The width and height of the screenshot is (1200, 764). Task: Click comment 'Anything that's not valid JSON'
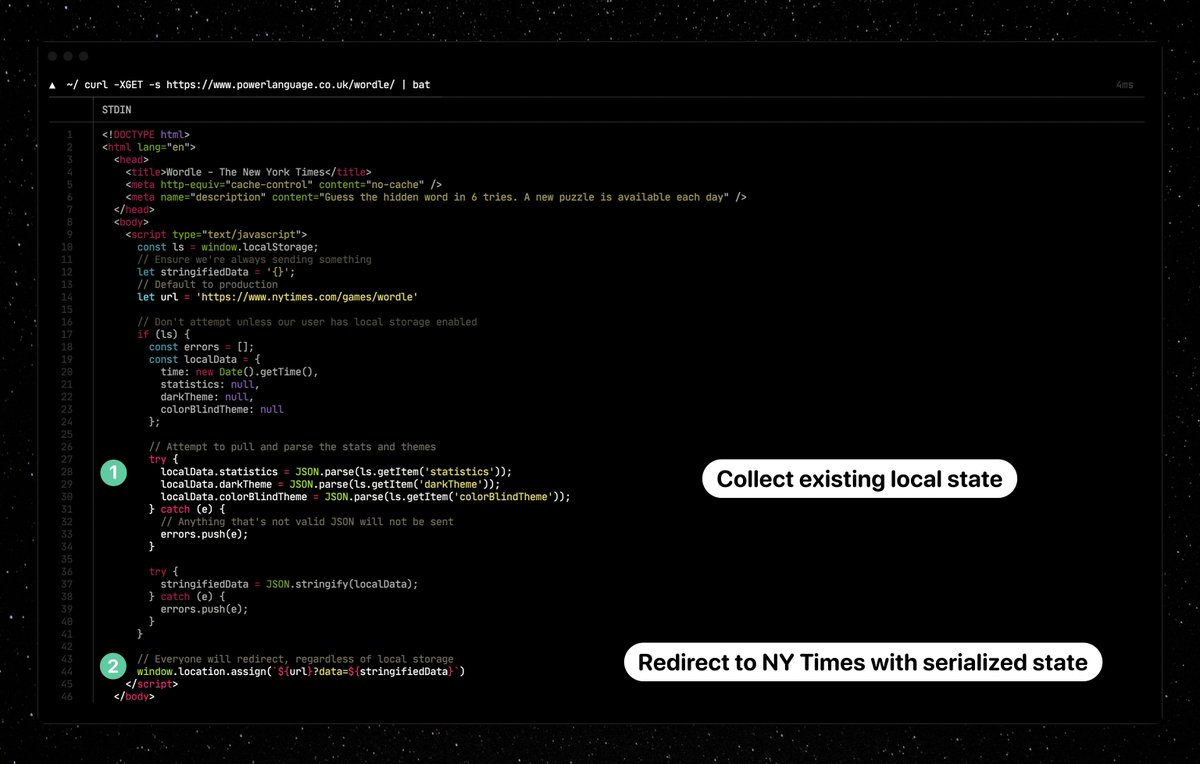(x=307, y=521)
